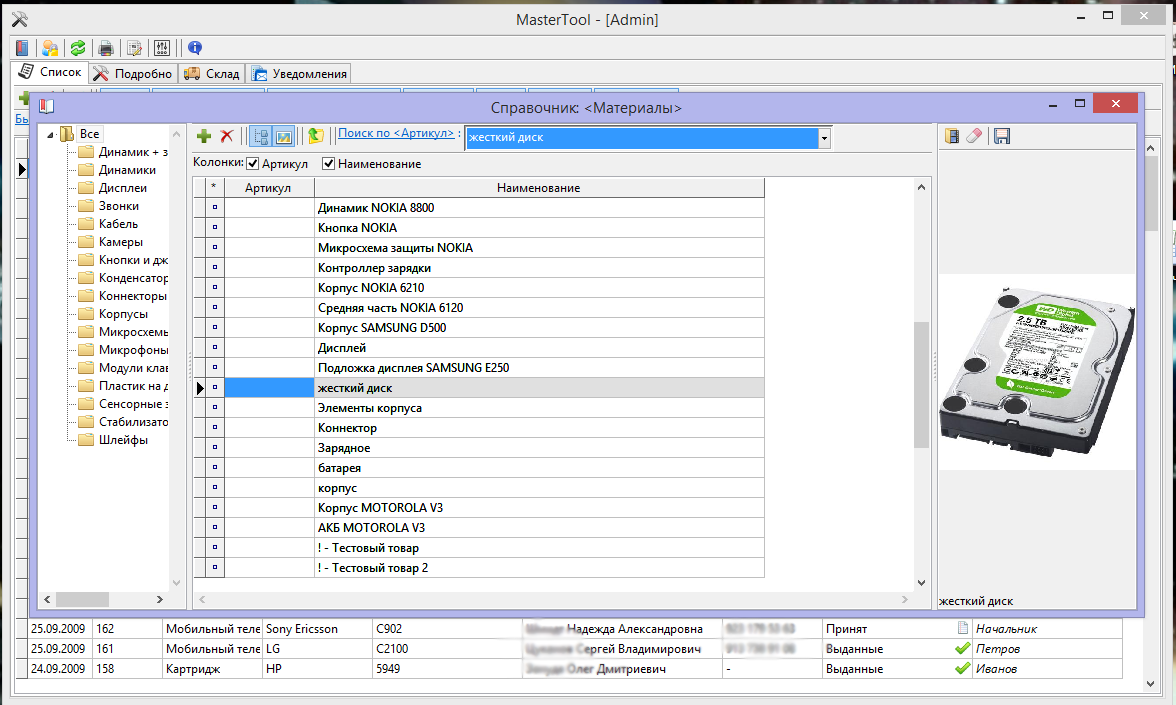
Task: Toggle the image preview panel button
Action: click(x=284, y=136)
